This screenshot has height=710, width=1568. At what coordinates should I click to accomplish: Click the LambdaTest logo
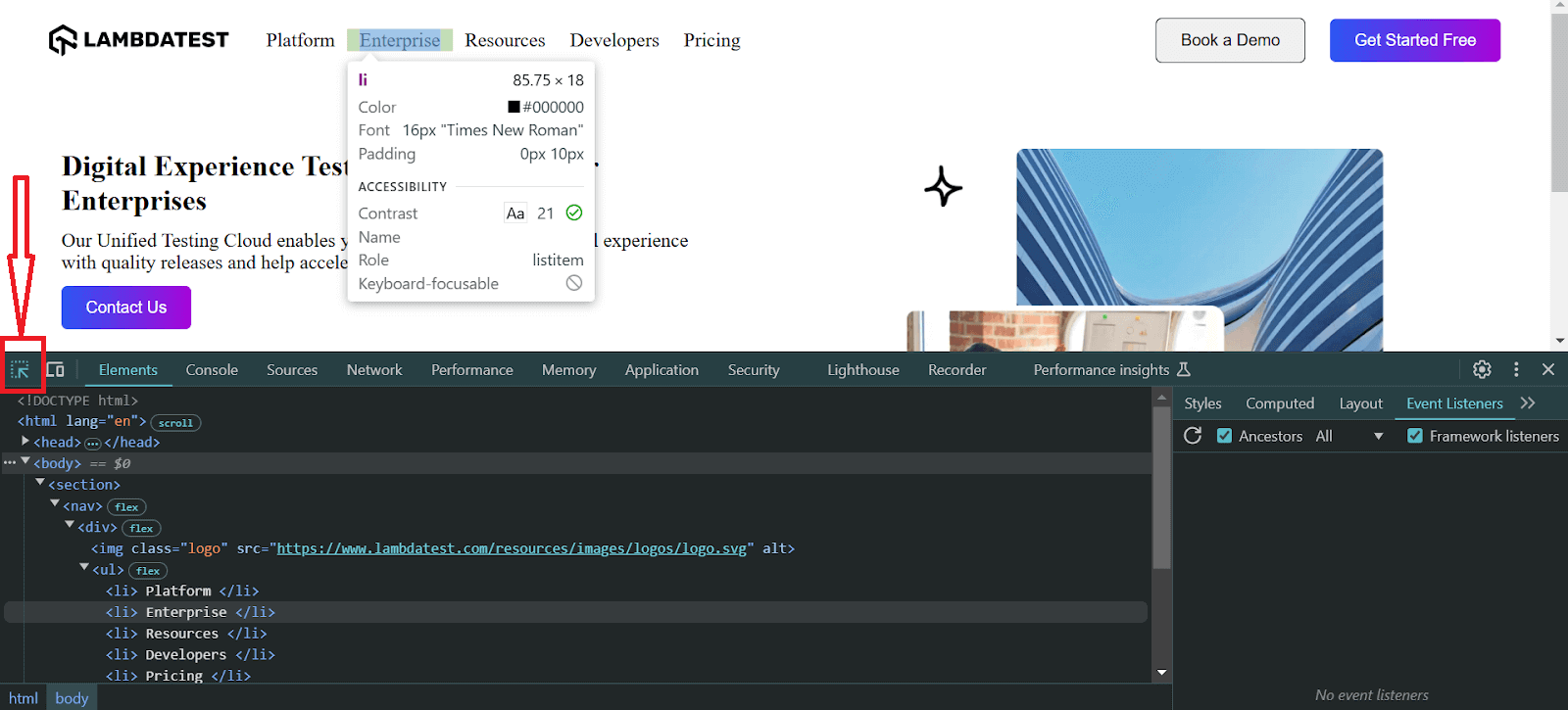pos(138,40)
